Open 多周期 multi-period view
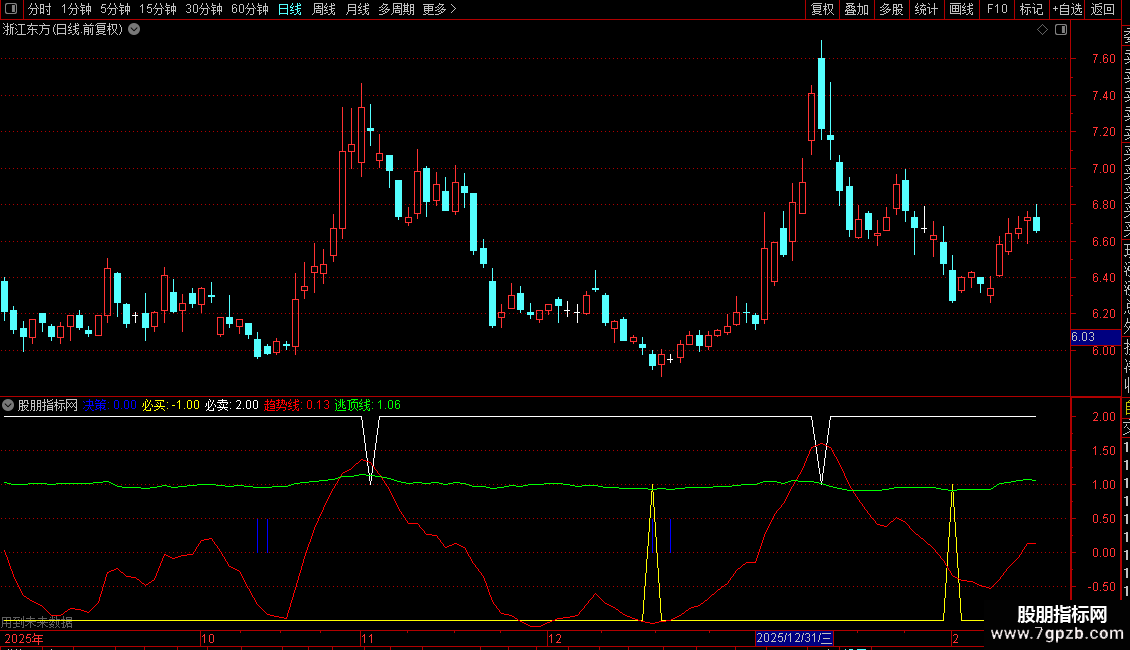The height and width of the screenshot is (650, 1130). click(x=396, y=9)
